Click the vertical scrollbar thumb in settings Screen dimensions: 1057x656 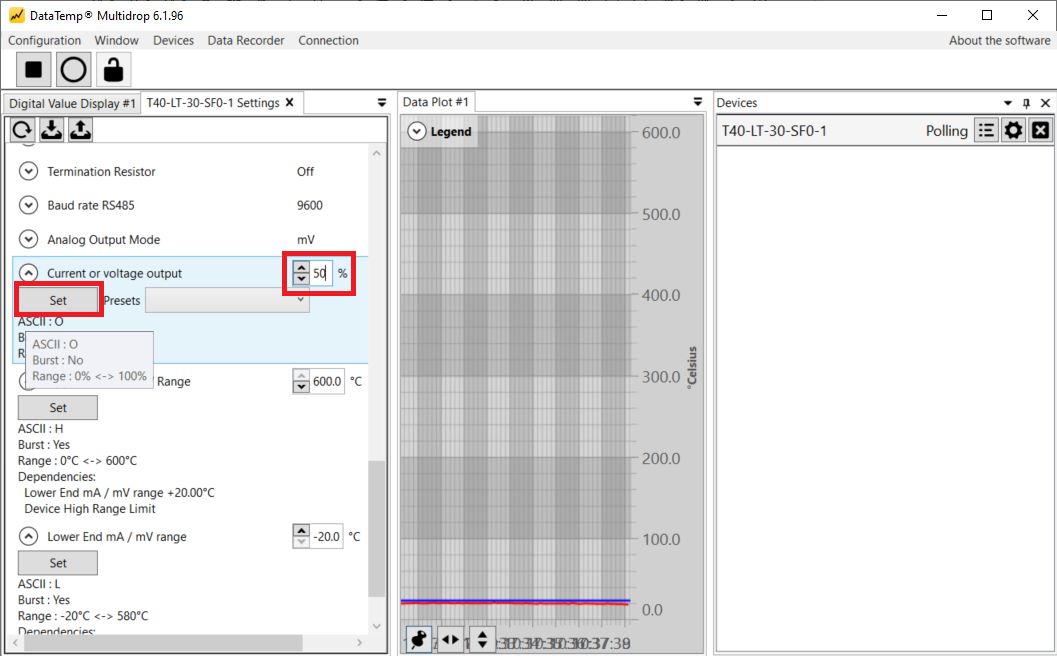pyautogui.click(x=377, y=528)
